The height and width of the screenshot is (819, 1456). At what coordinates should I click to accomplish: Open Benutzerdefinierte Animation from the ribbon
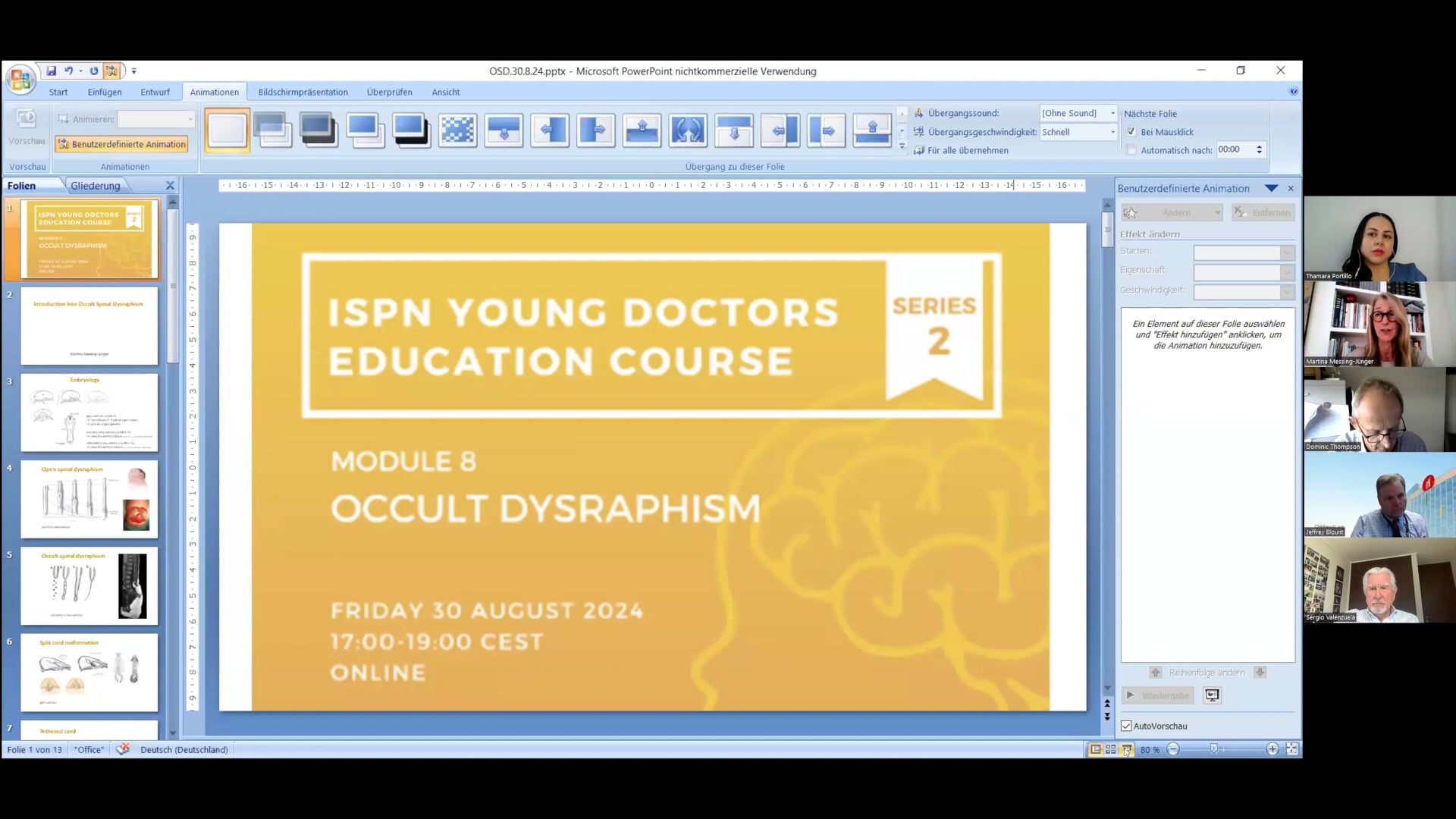(x=121, y=144)
